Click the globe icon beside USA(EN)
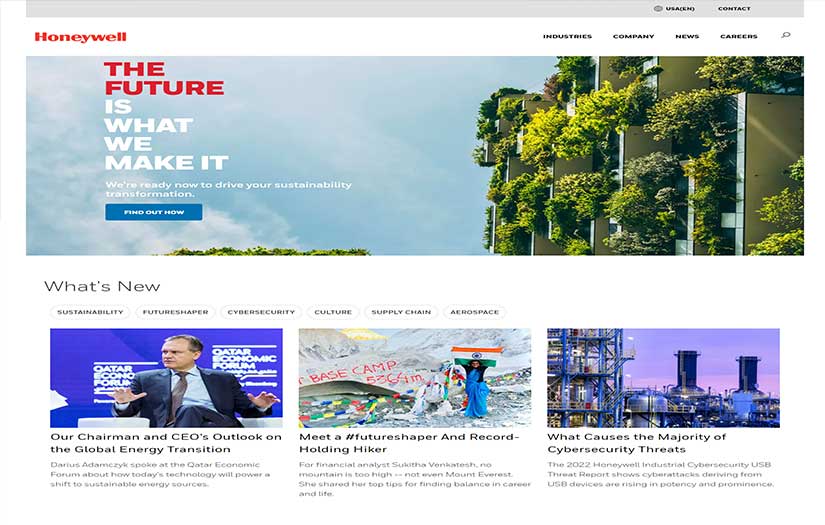 [658, 8]
